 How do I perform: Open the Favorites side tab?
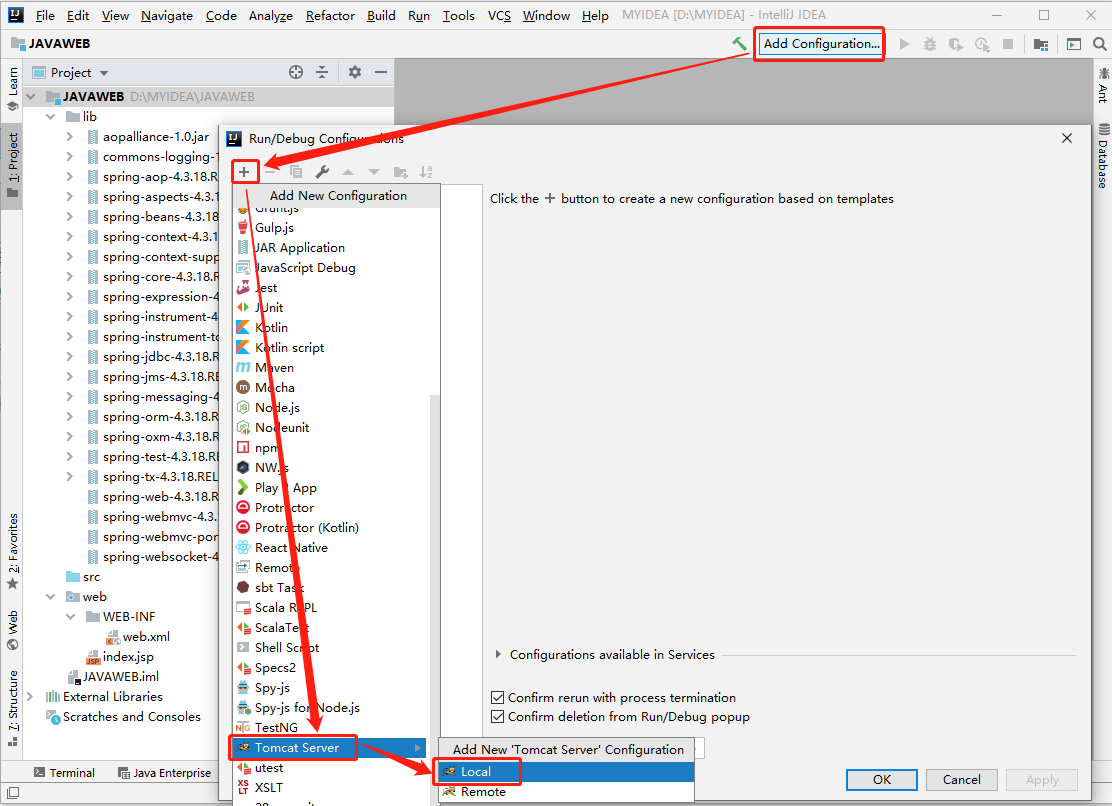coord(13,551)
